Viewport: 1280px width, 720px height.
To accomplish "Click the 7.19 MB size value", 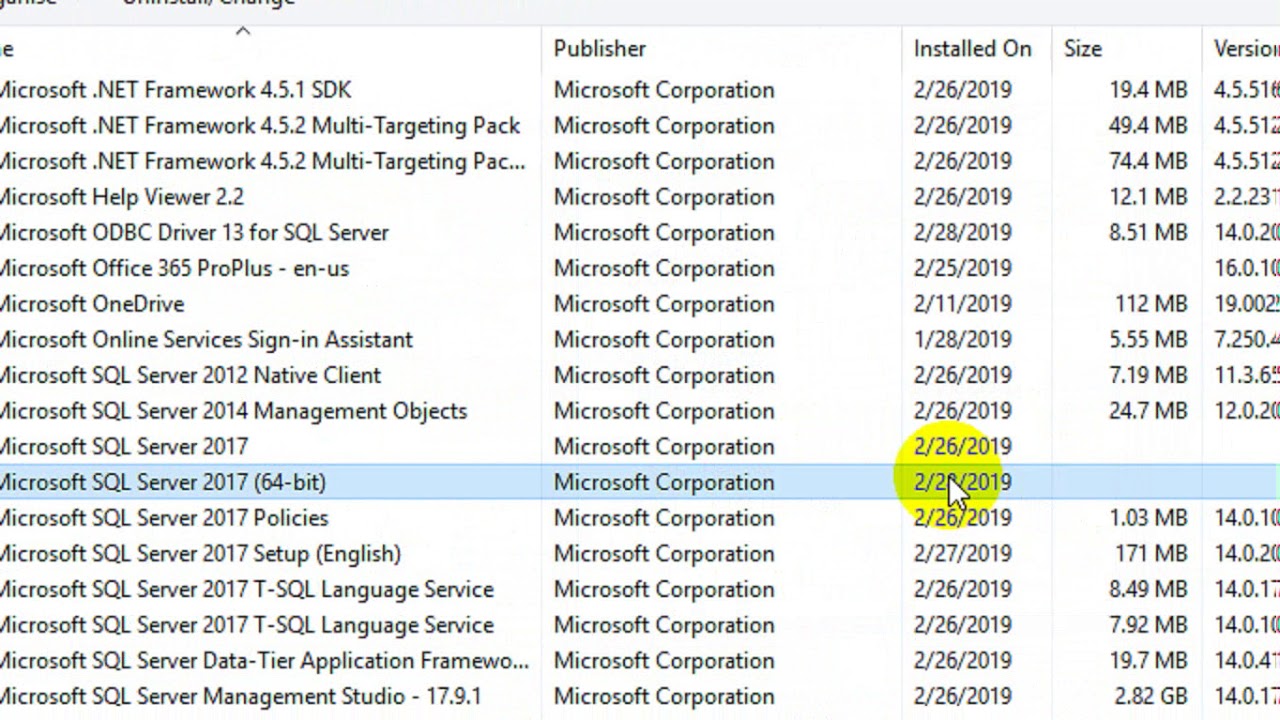I will (x=1148, y=375).
